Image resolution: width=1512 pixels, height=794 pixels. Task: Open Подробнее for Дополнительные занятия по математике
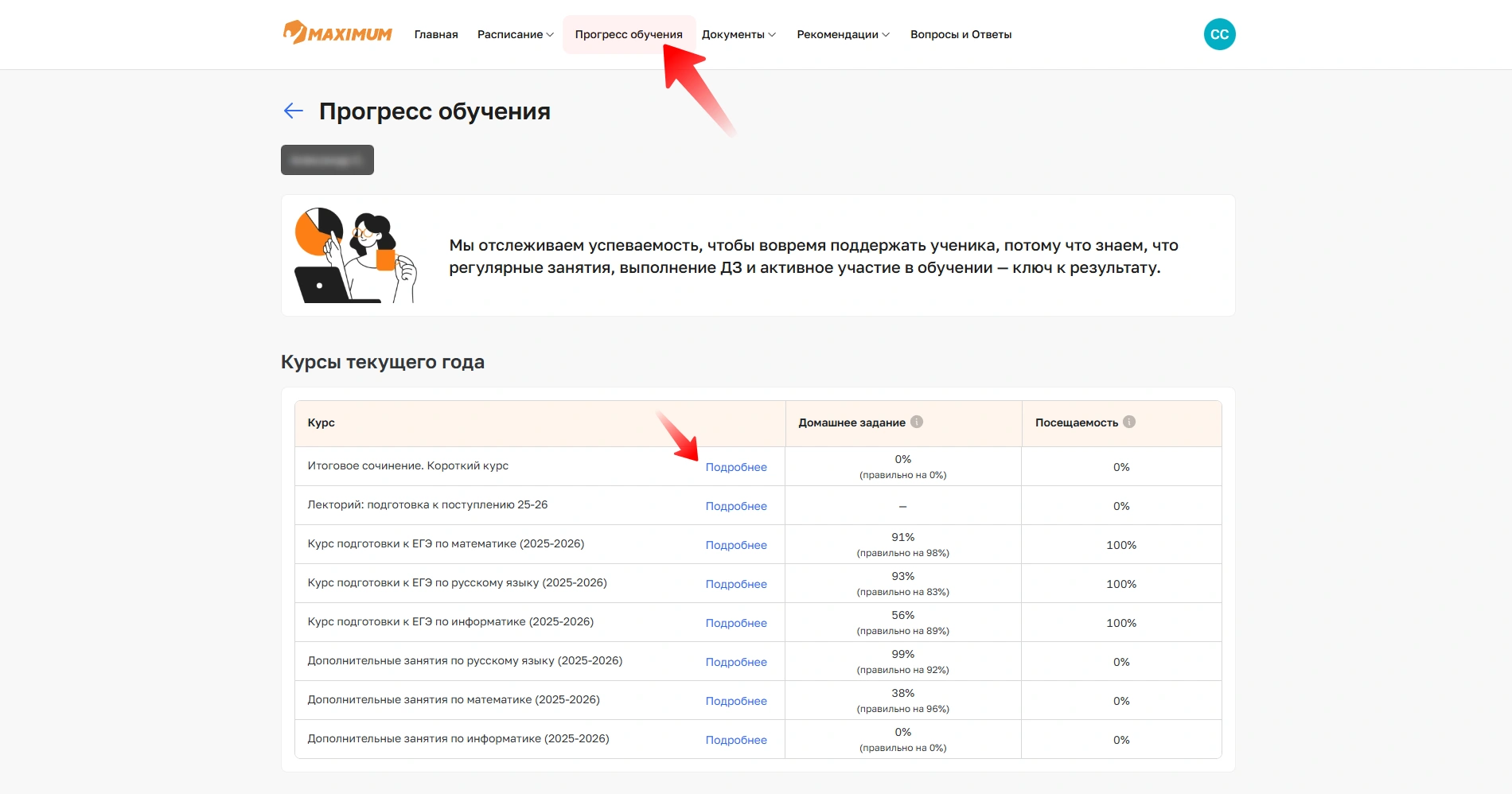pos(736,701)
